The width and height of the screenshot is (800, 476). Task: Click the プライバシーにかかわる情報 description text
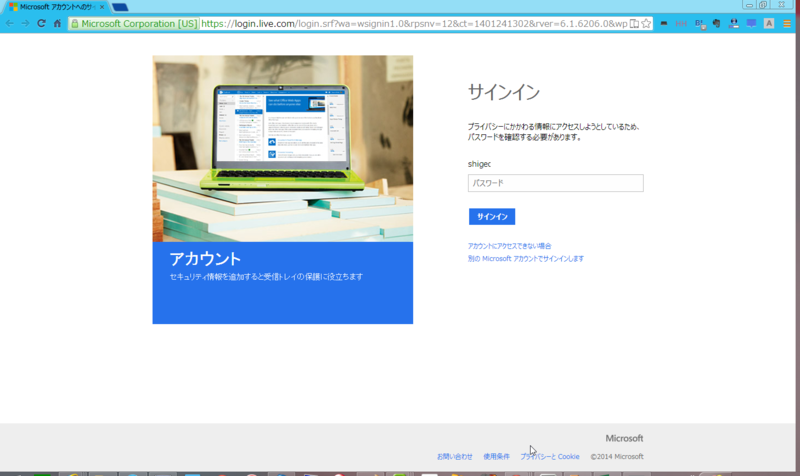pos(554,132)
